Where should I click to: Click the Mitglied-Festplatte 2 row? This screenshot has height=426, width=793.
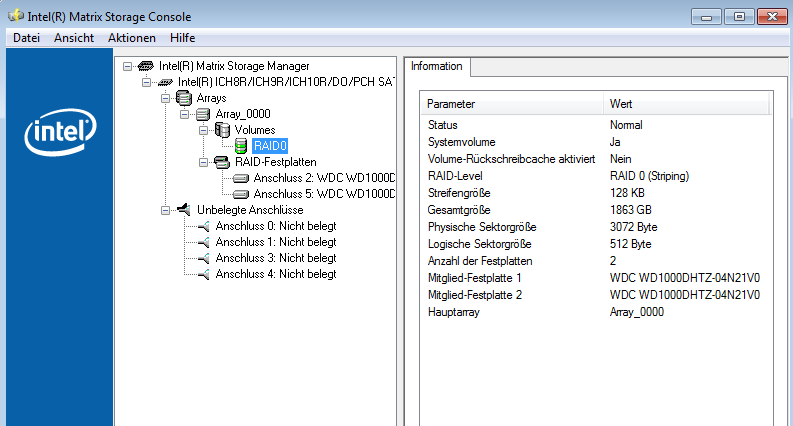coord(596,295)
